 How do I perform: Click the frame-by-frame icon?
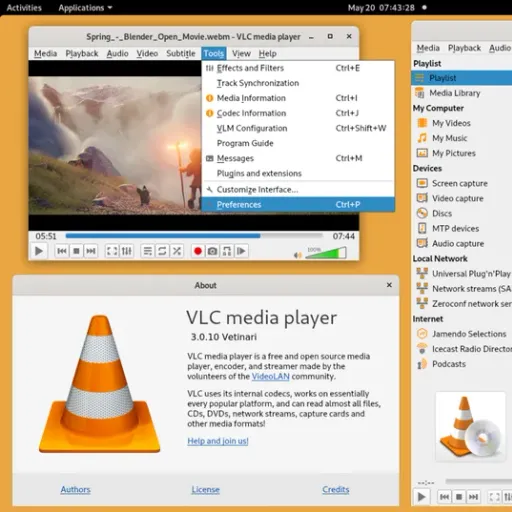click(241, 251)
